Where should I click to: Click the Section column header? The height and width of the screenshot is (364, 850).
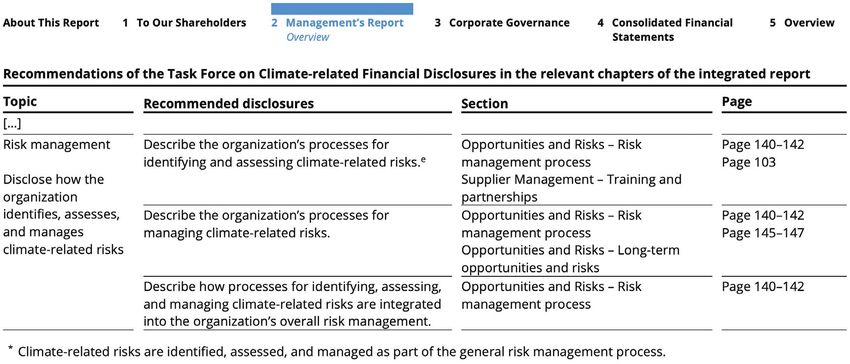coord(485,104)
